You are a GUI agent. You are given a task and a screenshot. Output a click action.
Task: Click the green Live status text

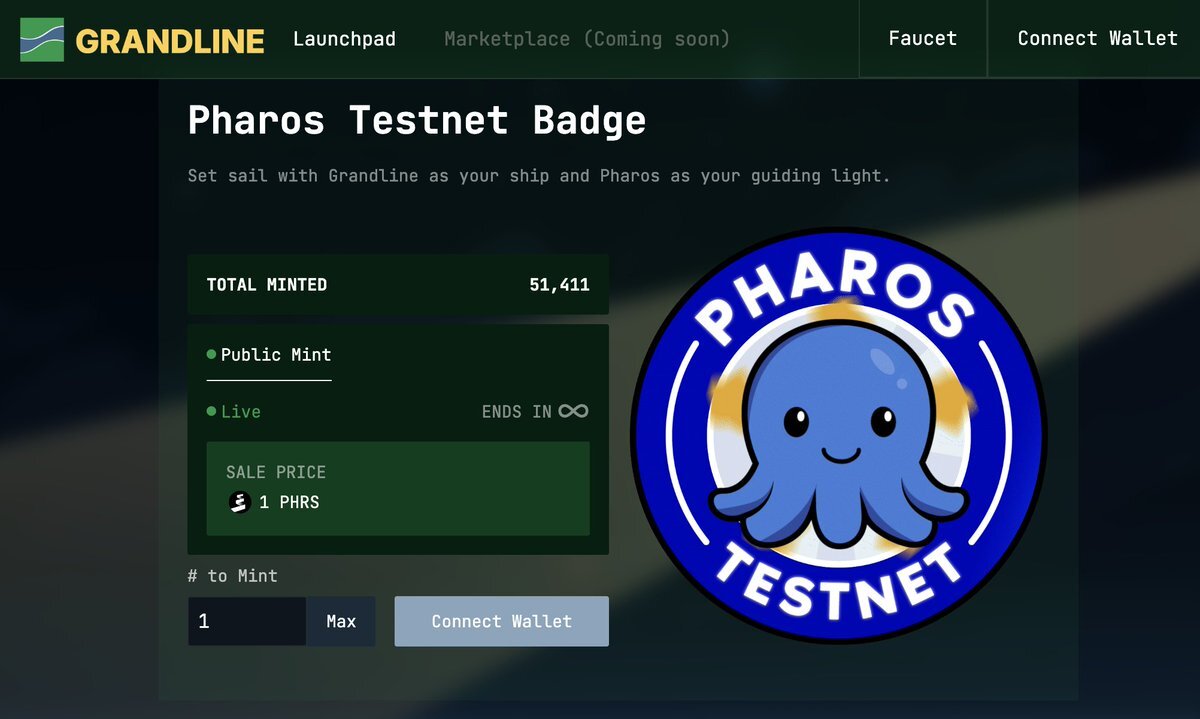pyautogui.click(x=241, y=411)
